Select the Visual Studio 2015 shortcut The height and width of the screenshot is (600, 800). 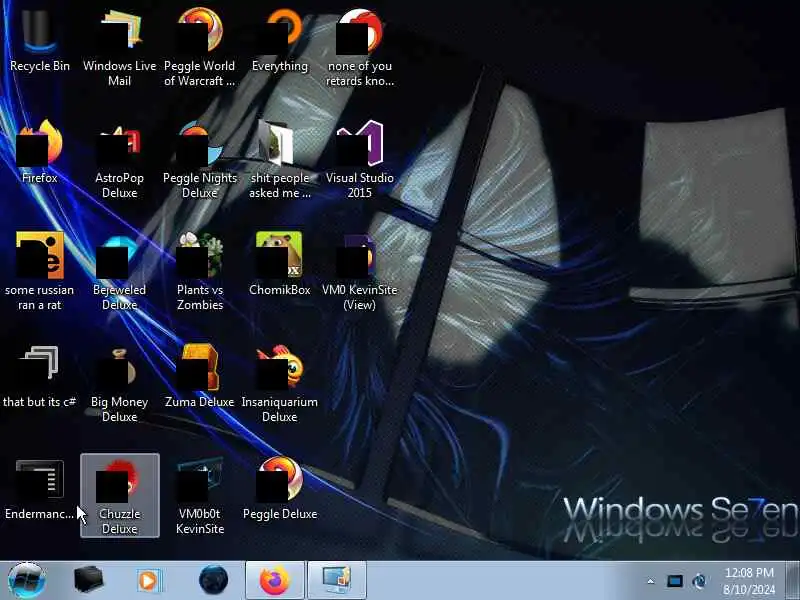(x=360, y=159)
